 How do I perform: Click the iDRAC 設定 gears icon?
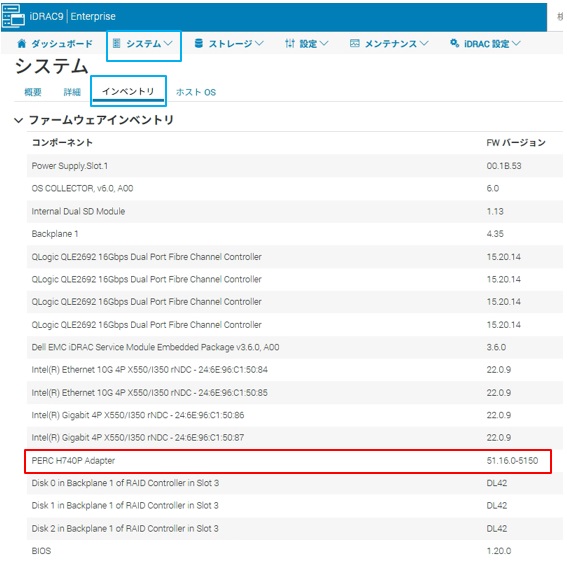pos(455,43)
